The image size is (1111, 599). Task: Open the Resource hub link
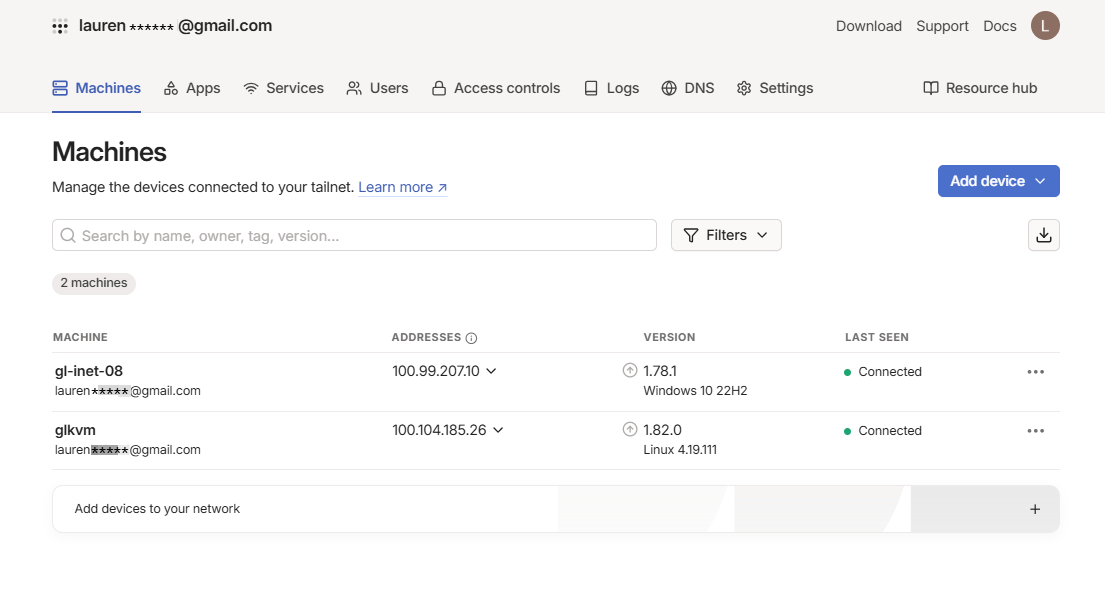[x=980, y=88]
